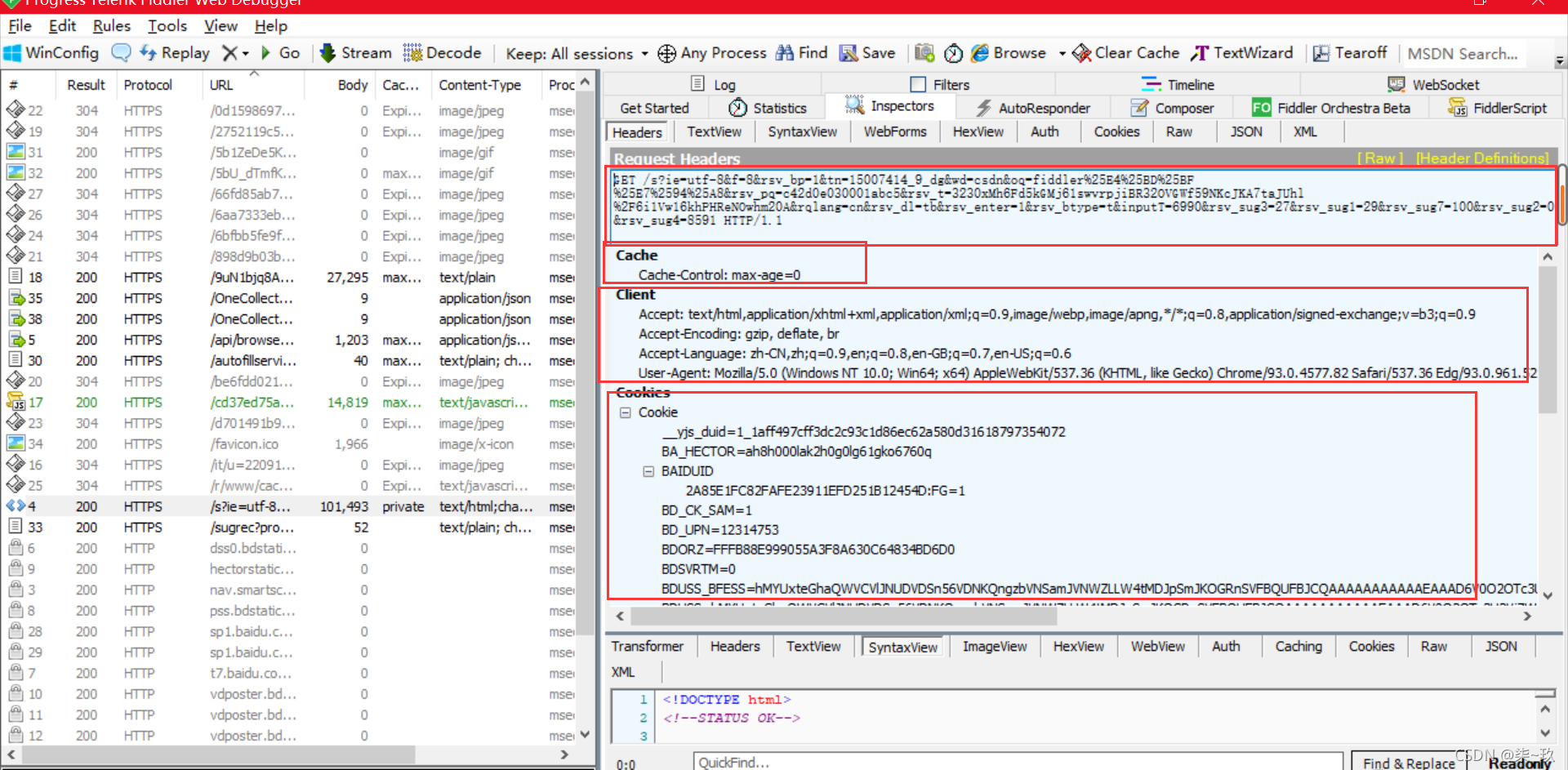Select session 34 /favicon.ico row

290,444
